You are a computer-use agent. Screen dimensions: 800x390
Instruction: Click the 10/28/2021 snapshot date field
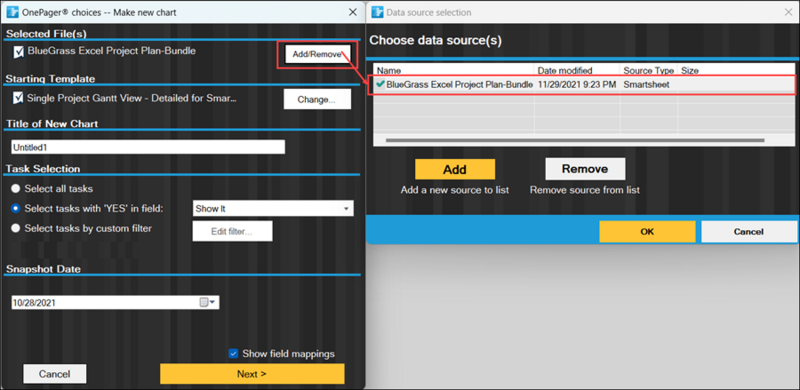click(115, 302)
